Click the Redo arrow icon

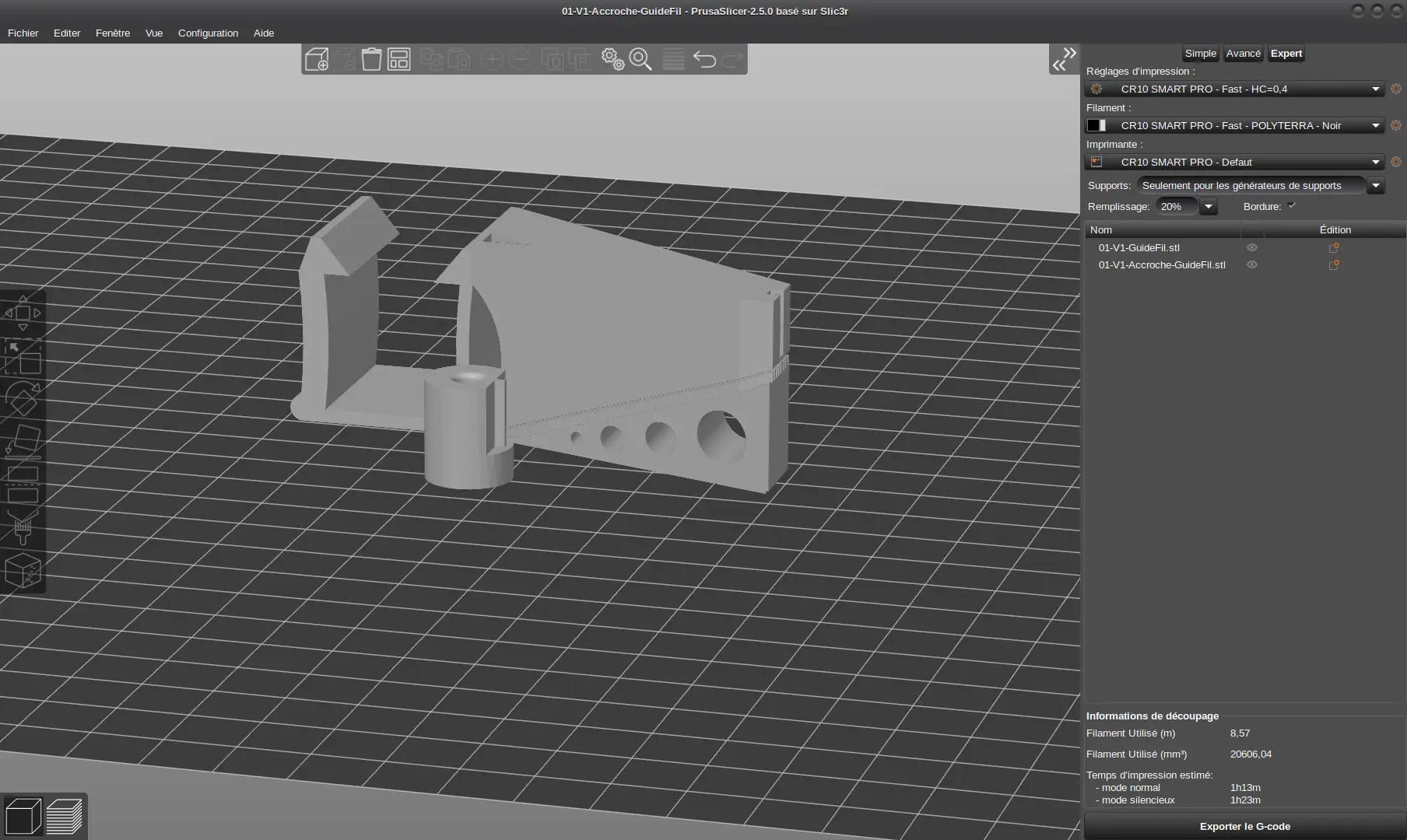click(732, 59)
